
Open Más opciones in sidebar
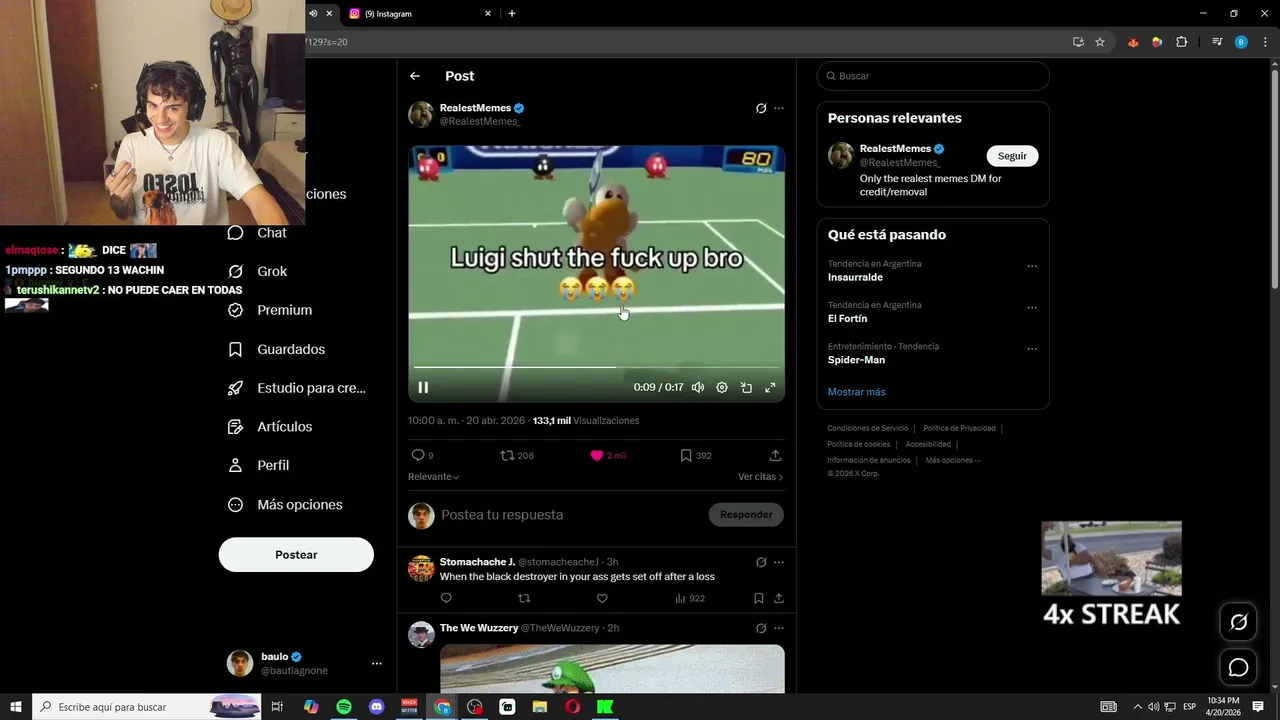pos(285,505)
